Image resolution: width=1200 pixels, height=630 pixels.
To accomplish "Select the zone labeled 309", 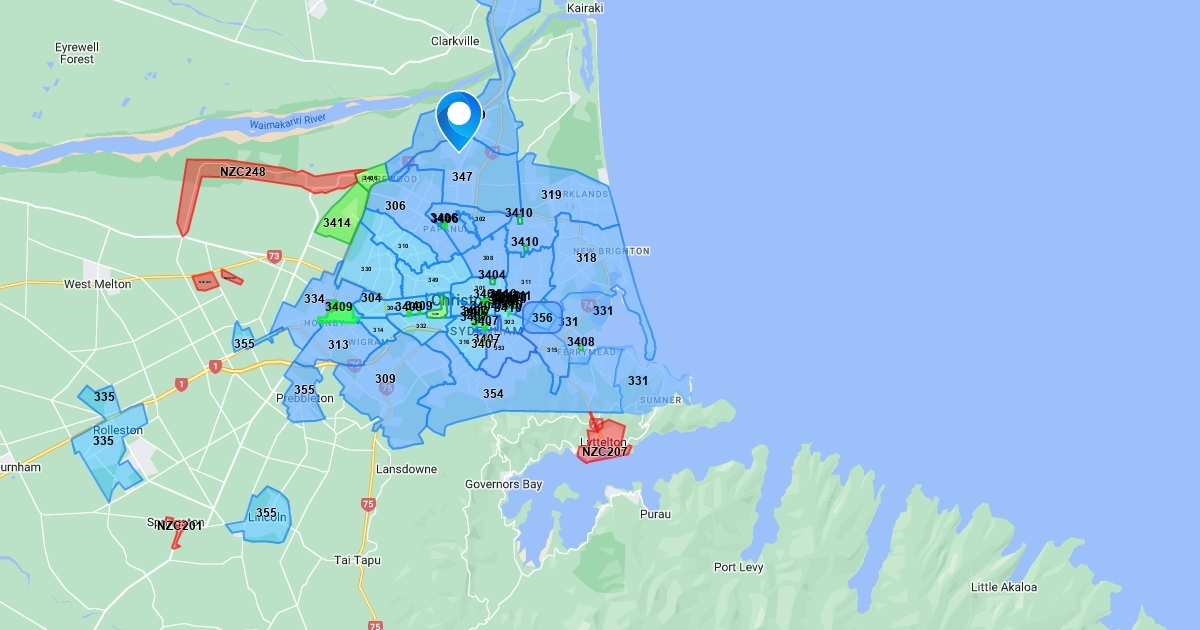I will pos(385,379).
